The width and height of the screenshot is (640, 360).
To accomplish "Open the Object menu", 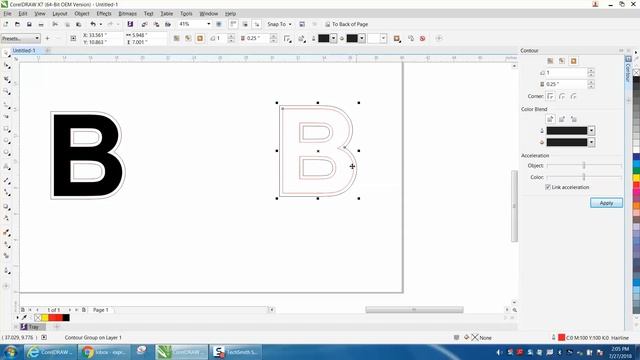I will click(82, 13).
